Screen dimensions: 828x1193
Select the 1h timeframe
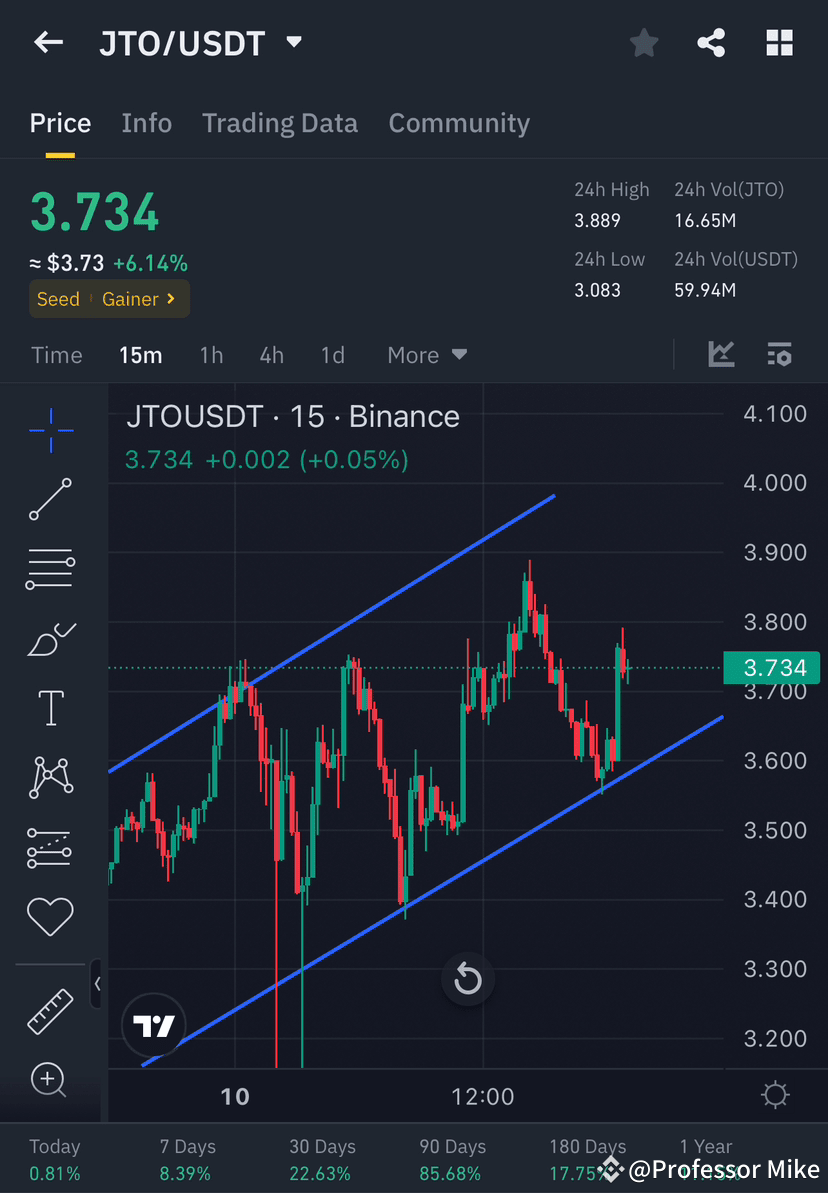click(211, 354)
